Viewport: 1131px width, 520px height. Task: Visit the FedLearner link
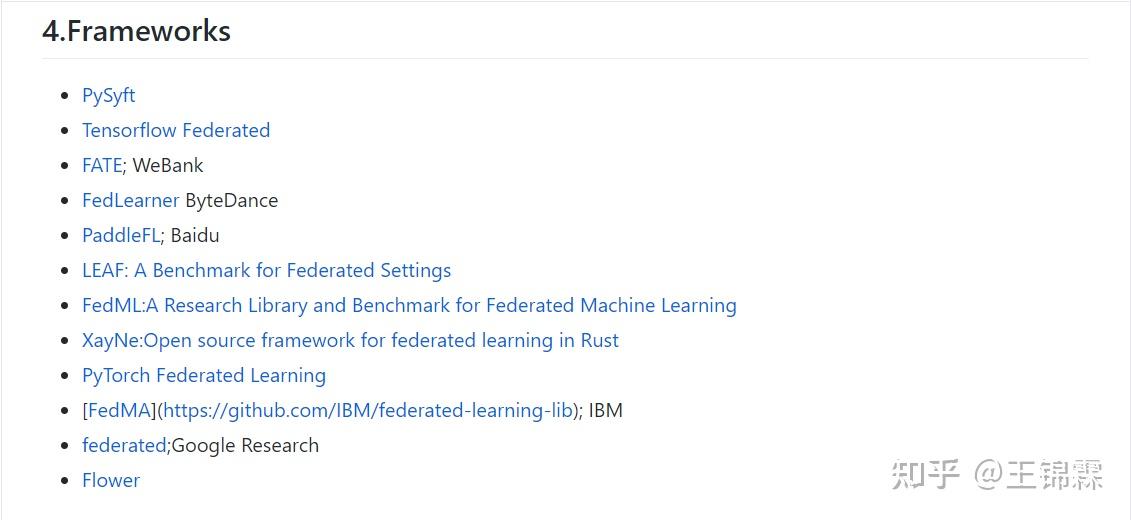(130, 201)
